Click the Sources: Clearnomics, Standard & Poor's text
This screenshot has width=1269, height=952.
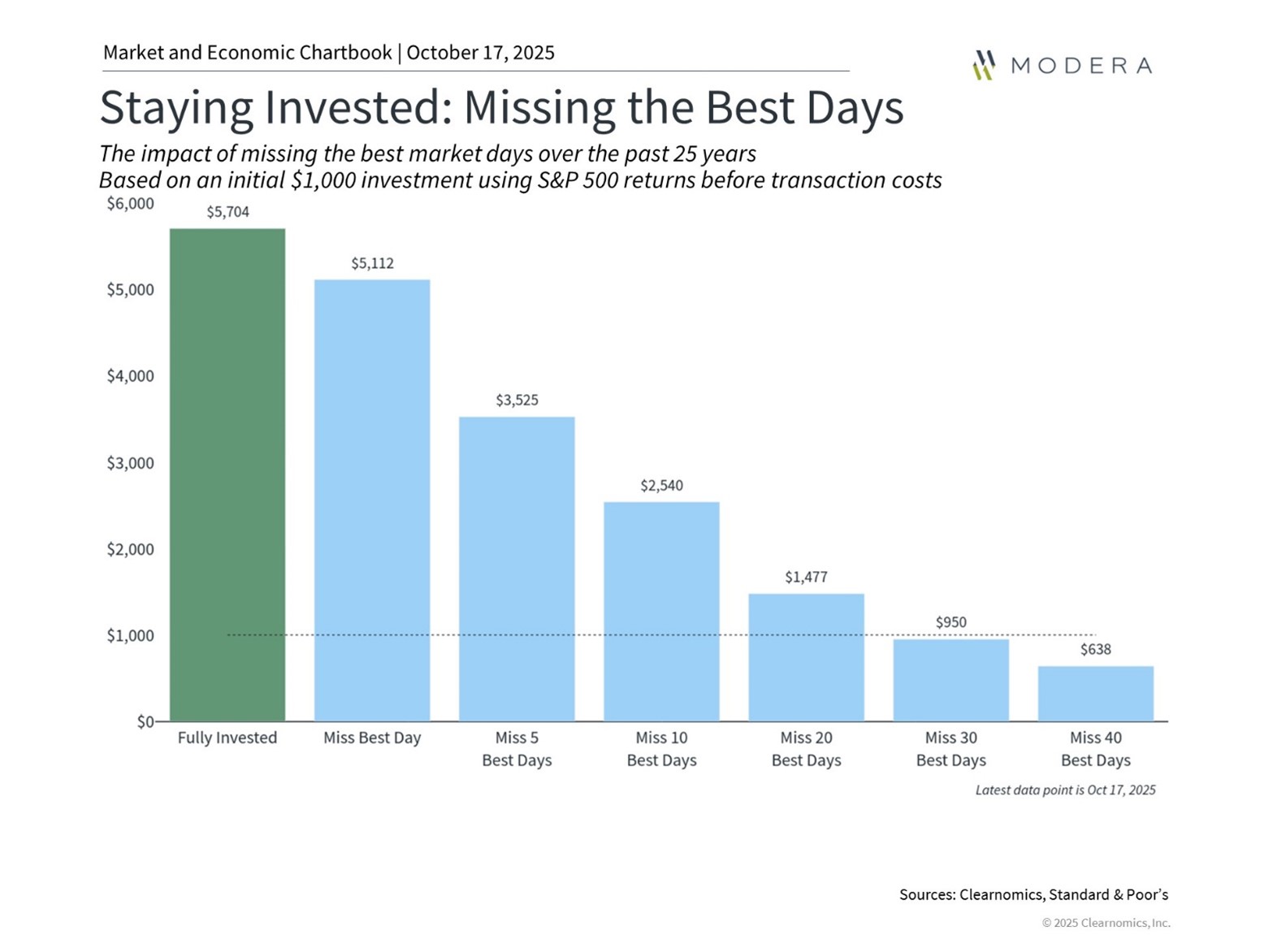[x=1033, y=894]
